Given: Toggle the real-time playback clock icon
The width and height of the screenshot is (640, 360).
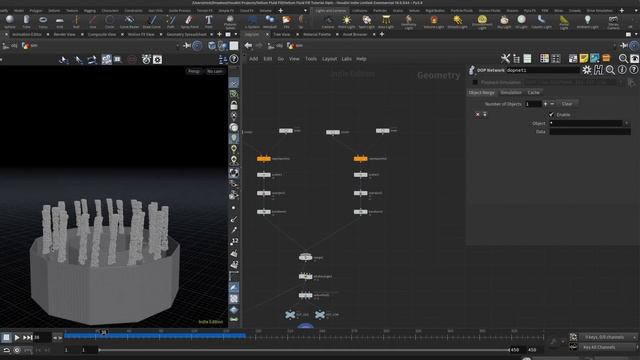Looking at the screenshot, I should click(17, 350).
